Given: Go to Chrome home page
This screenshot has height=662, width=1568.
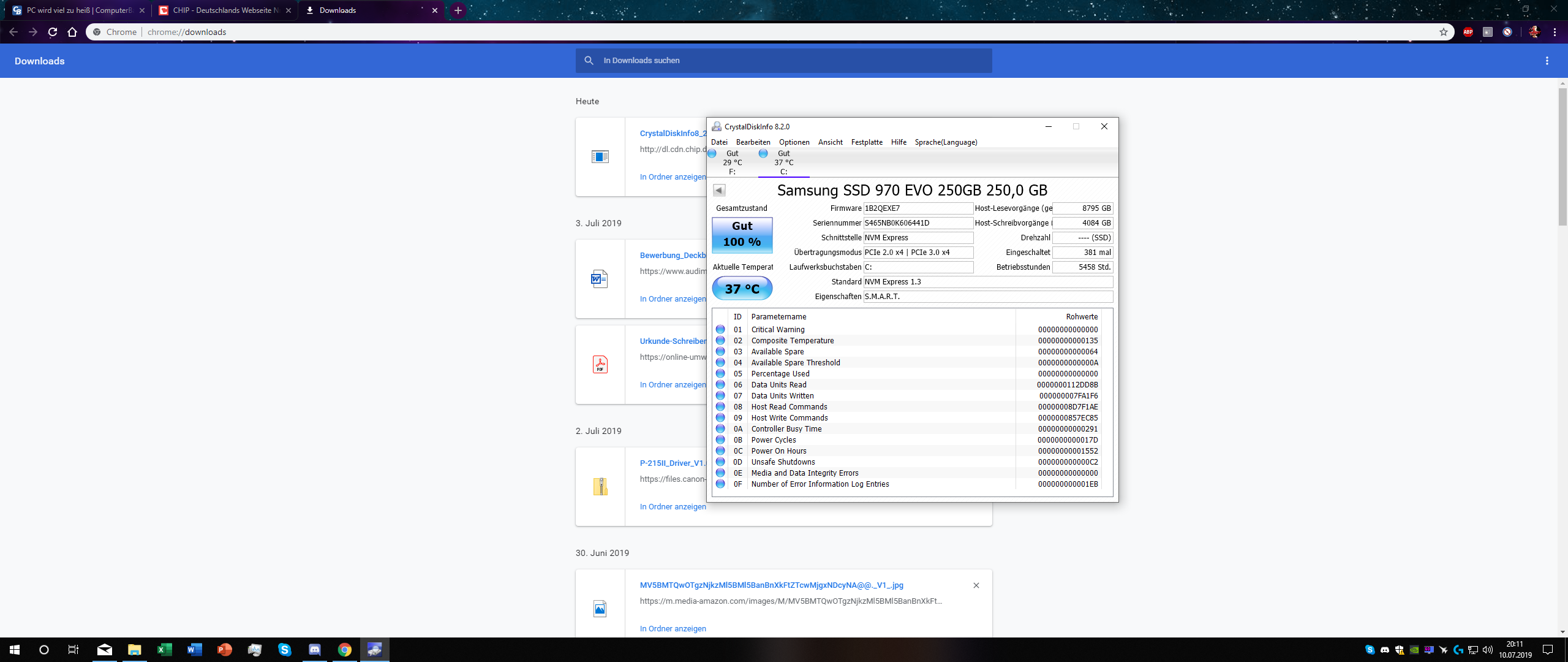Looking at the screenshot, I should (72, 32).
